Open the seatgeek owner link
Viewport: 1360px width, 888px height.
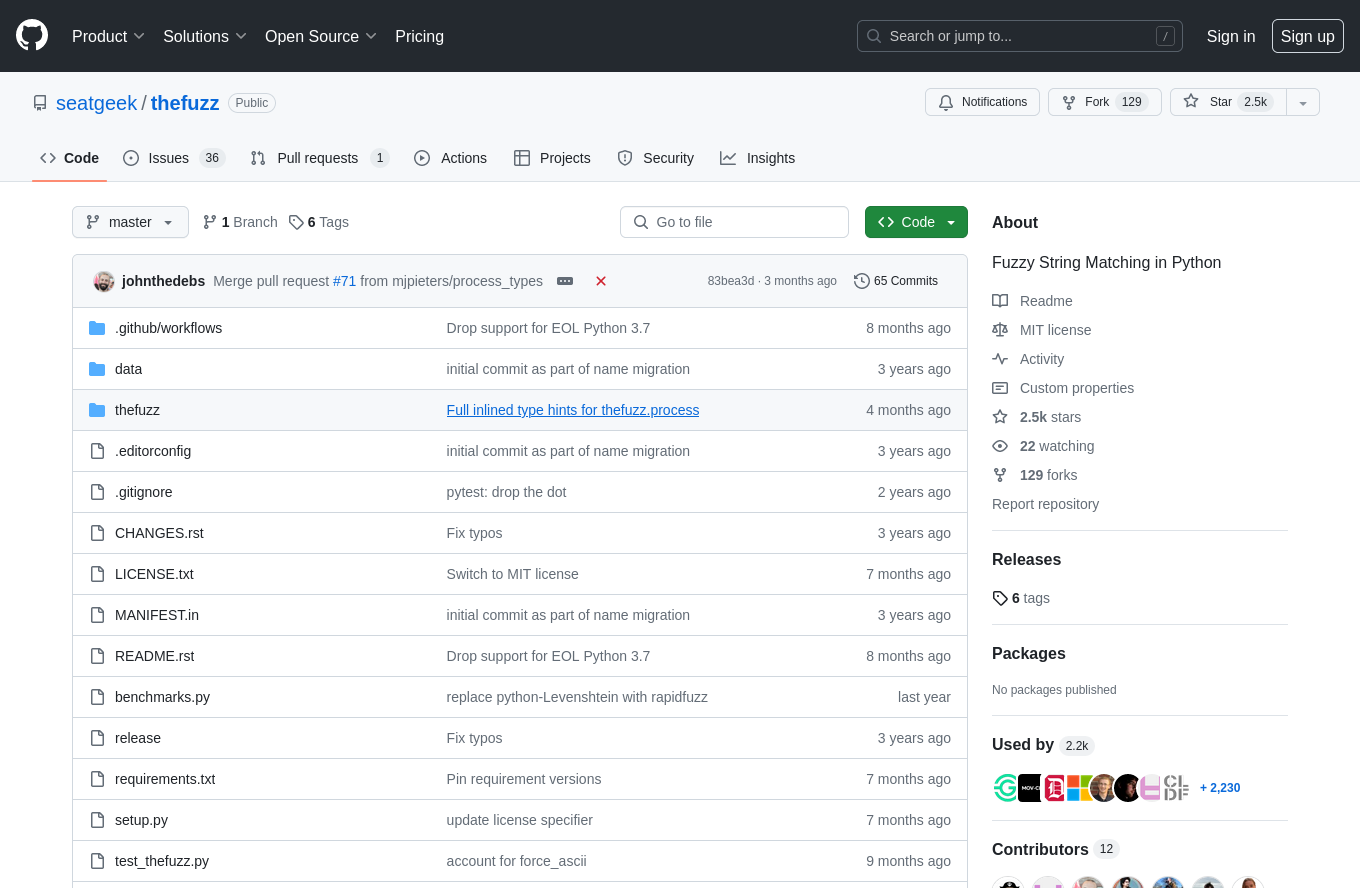point(96,103)
